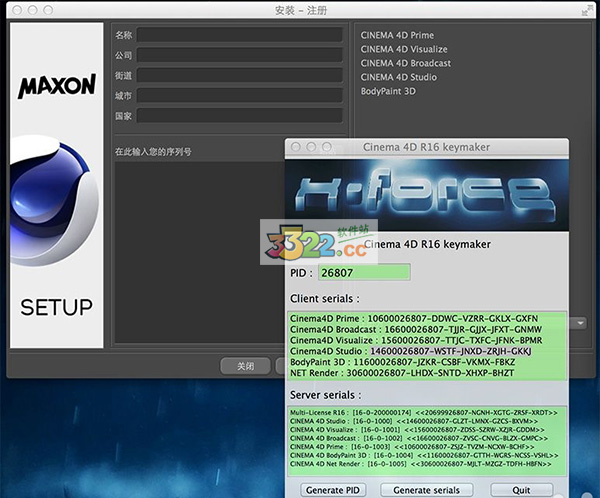Click the Generate serials button
The width and height of the screenshot is (600, 498).
point(426,490)
